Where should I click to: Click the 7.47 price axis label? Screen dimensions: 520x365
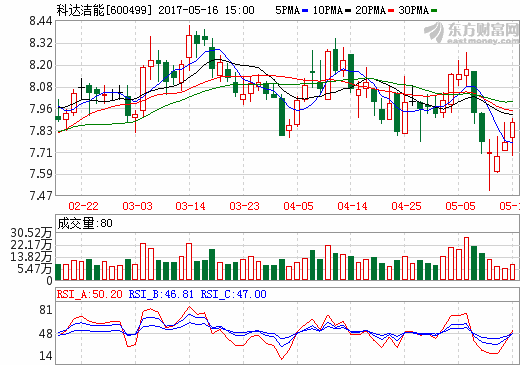click(41, 196)
